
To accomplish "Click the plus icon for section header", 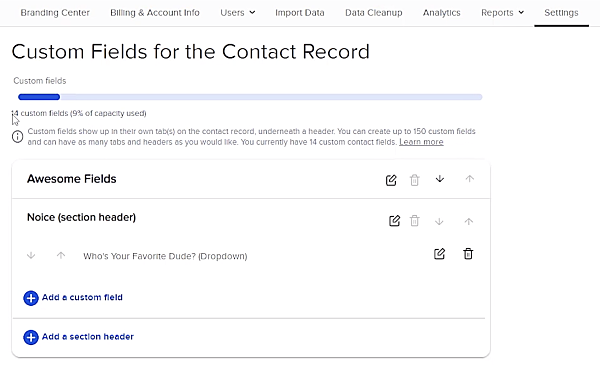I will coord(31,337).
